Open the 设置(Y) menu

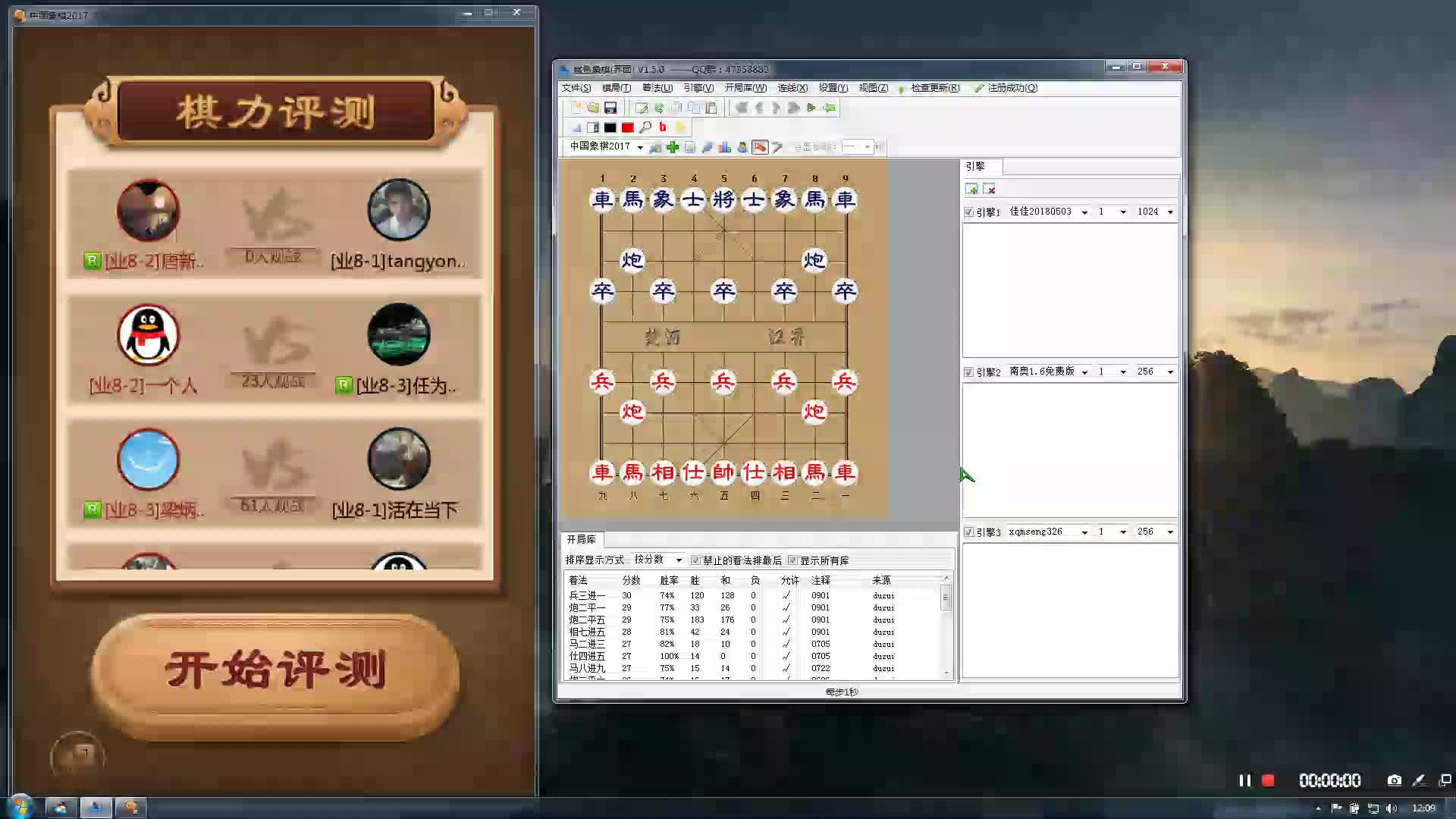(x=833, y=88)
